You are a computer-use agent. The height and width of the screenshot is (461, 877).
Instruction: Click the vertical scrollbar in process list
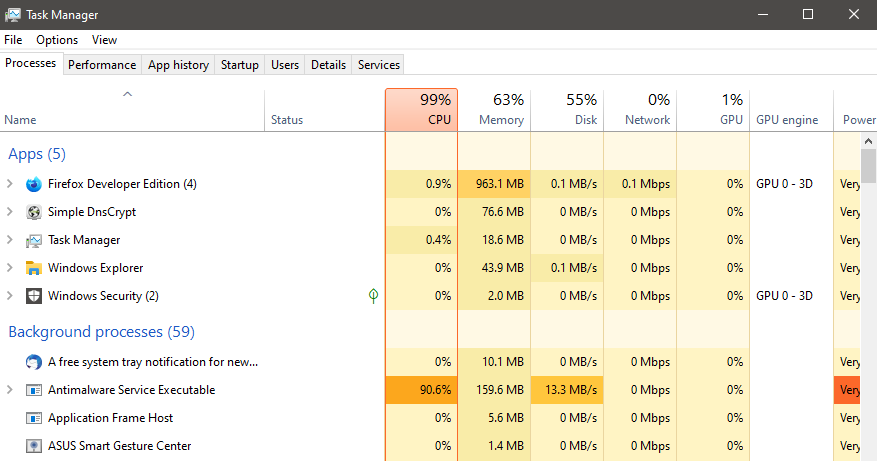(x=868, y=300)
